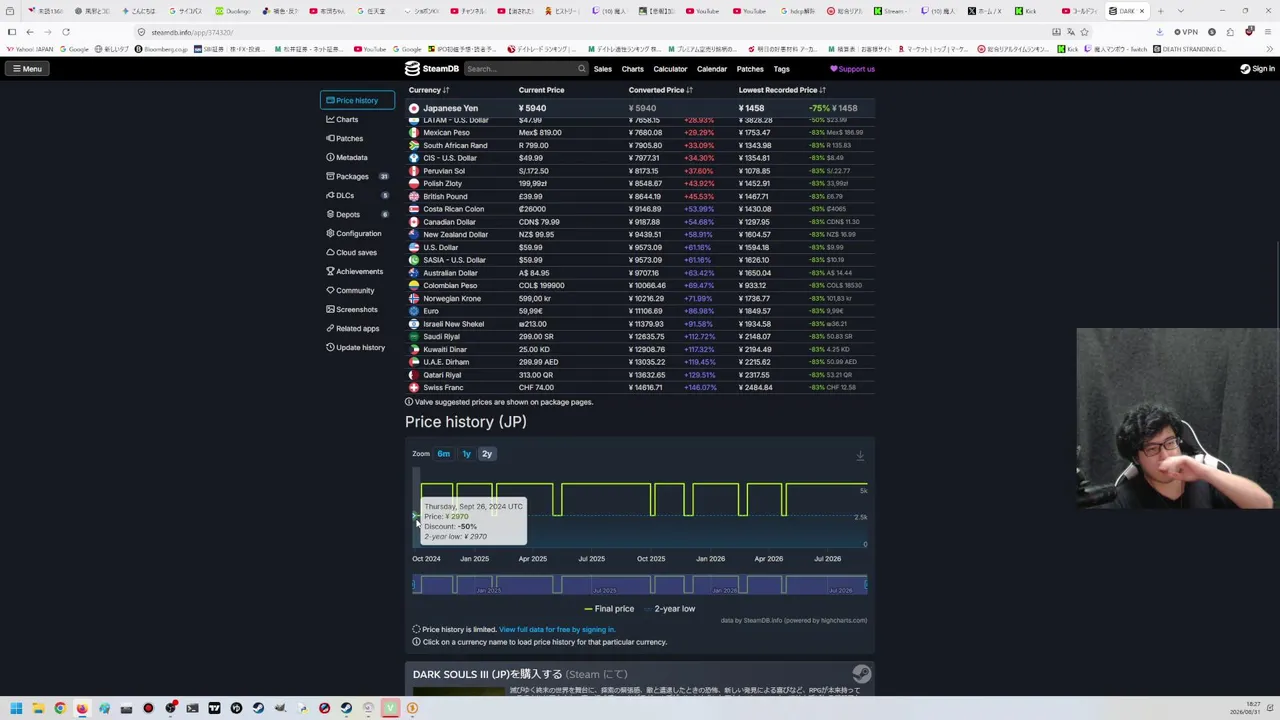Click the British Pound flag icon
The image size is (1280, 720).
(x=414, y=197)
